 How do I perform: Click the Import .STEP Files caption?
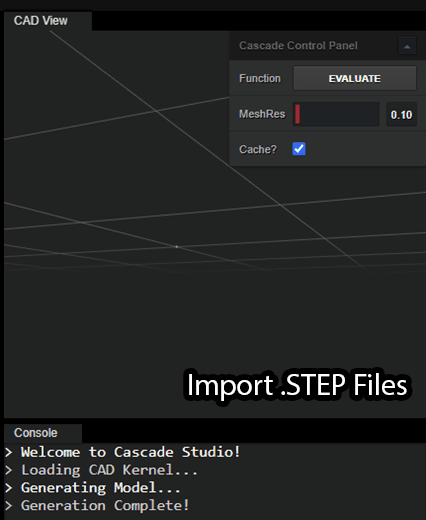(x=297, y=385)
